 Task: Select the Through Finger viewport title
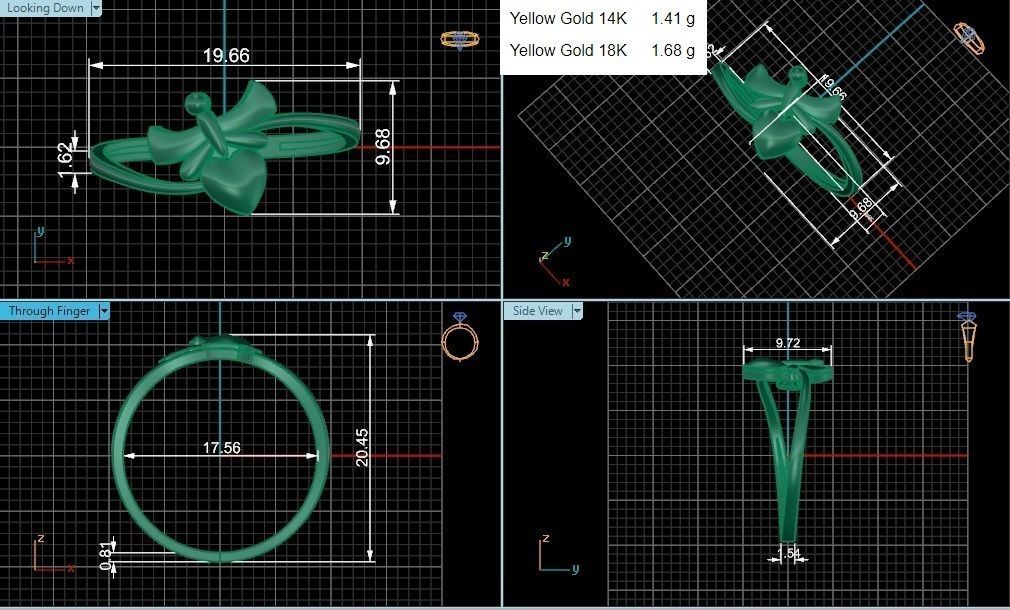49,311
